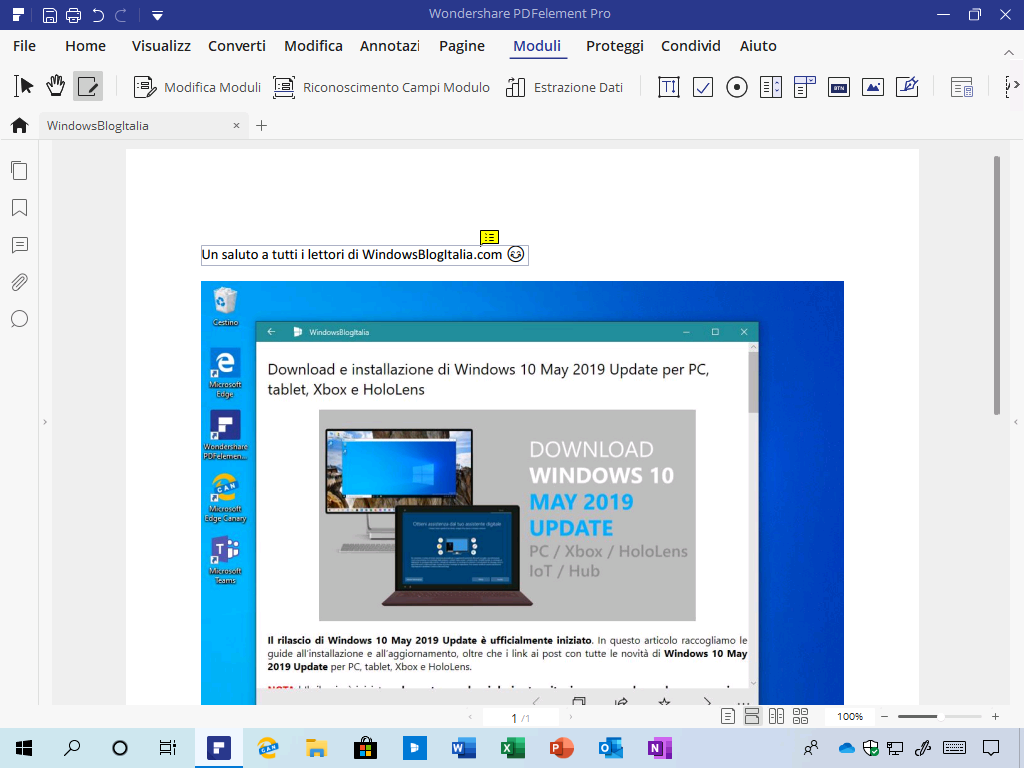This screenshot has height=768, width=1024.
Task: Open a new tab with plus button
Action: point(261,125)
